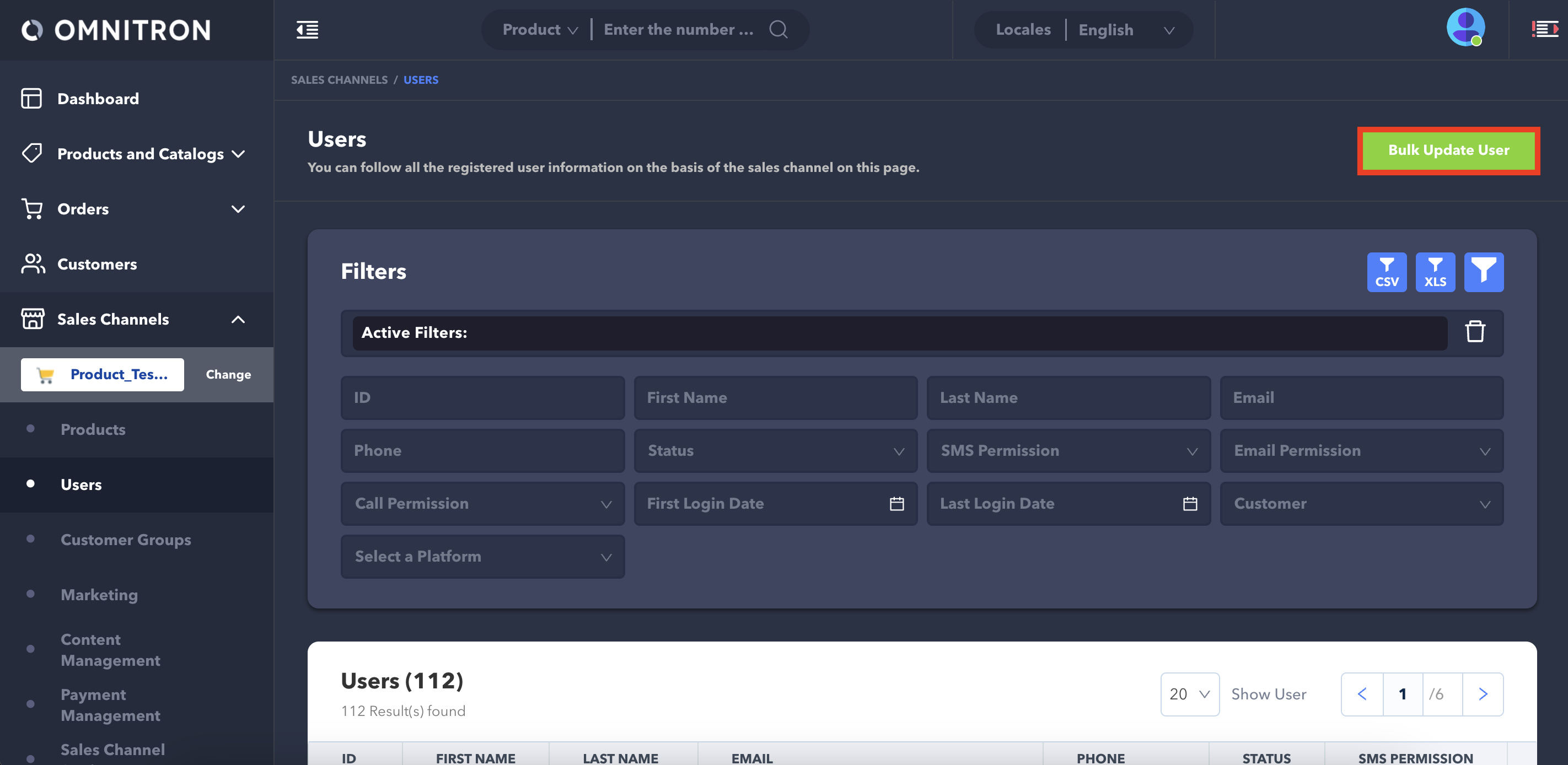Click Change sales channel button

pos(228,374)
